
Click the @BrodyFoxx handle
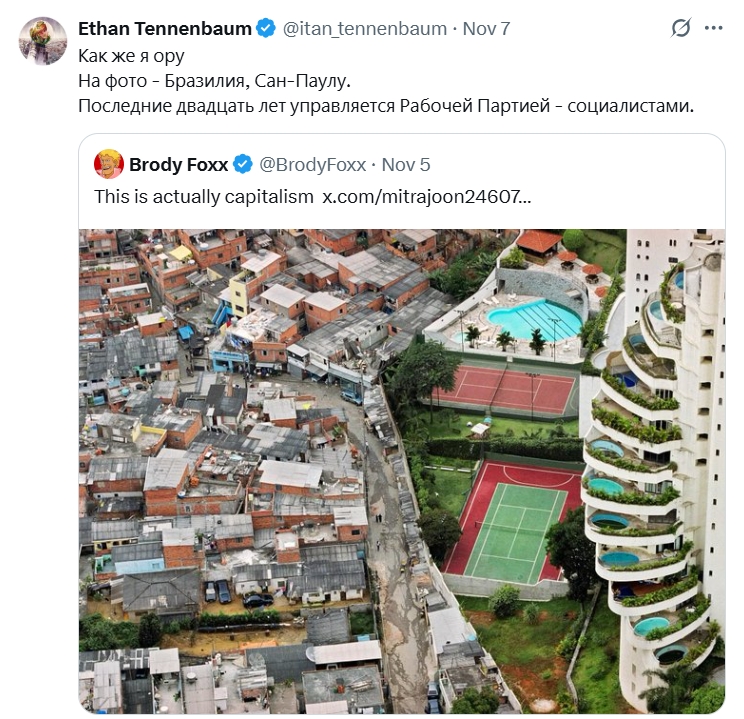pyautogui.click(x=313, y=164)
